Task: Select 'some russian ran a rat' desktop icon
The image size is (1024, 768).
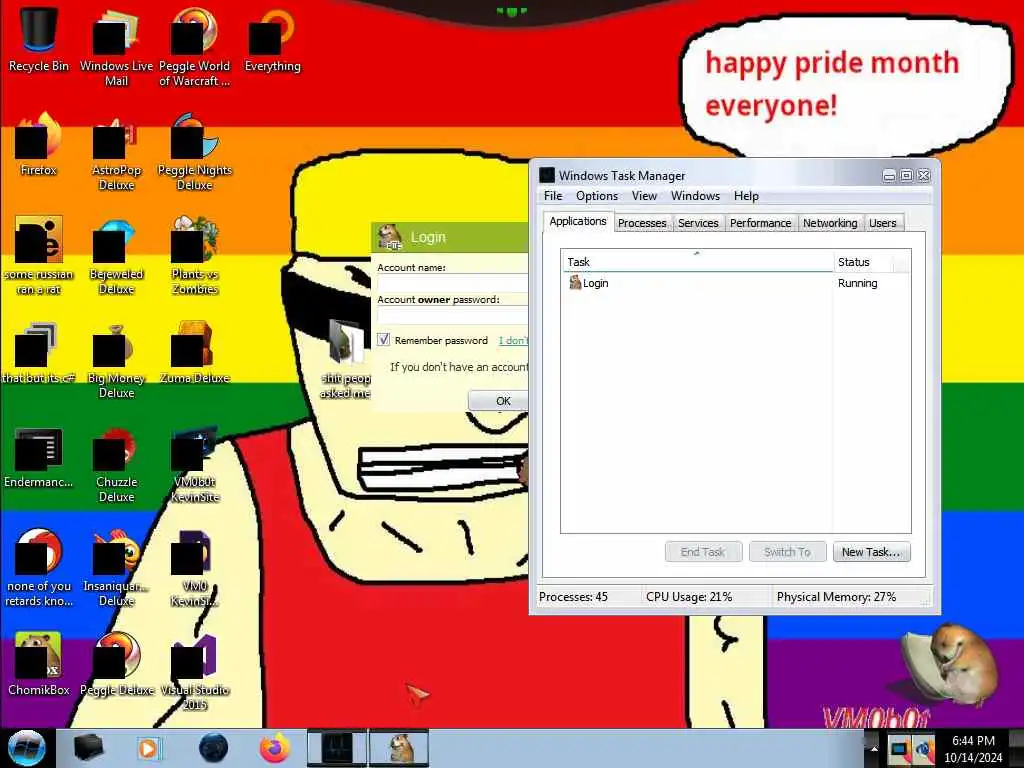Action: click(x=39, y=255)
